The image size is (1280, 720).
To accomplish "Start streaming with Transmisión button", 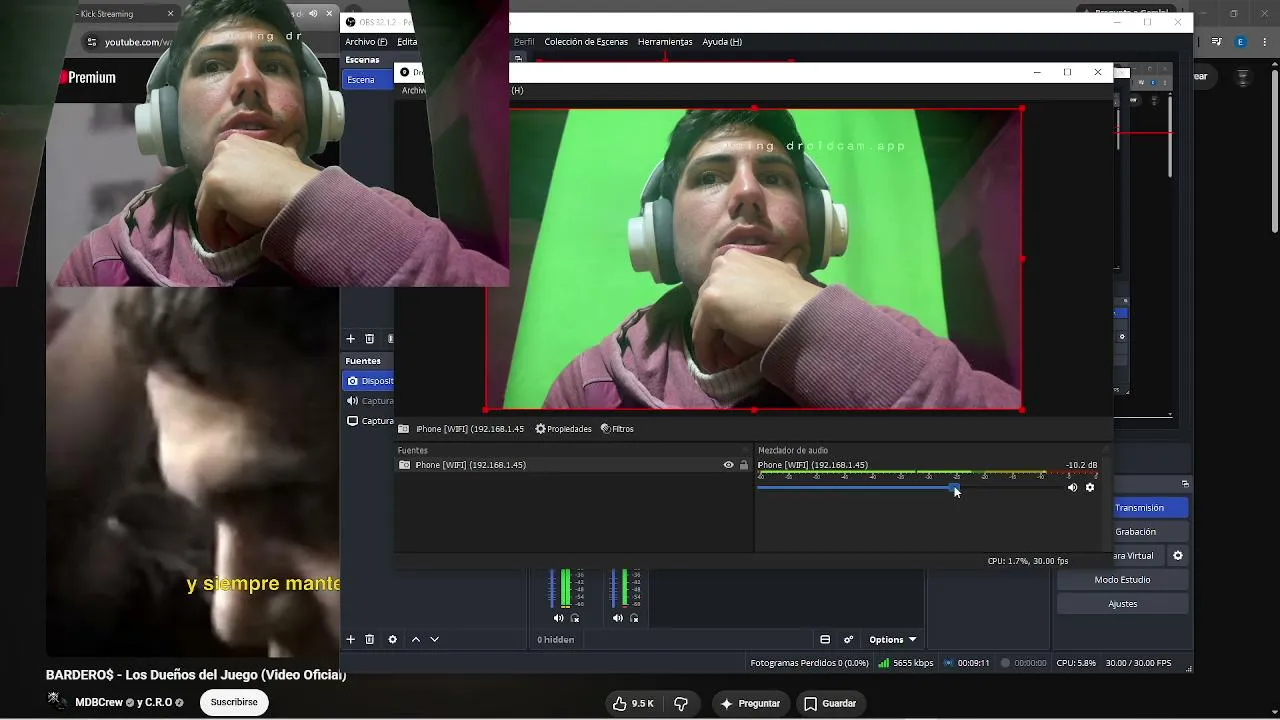I will pos(1150,508).
